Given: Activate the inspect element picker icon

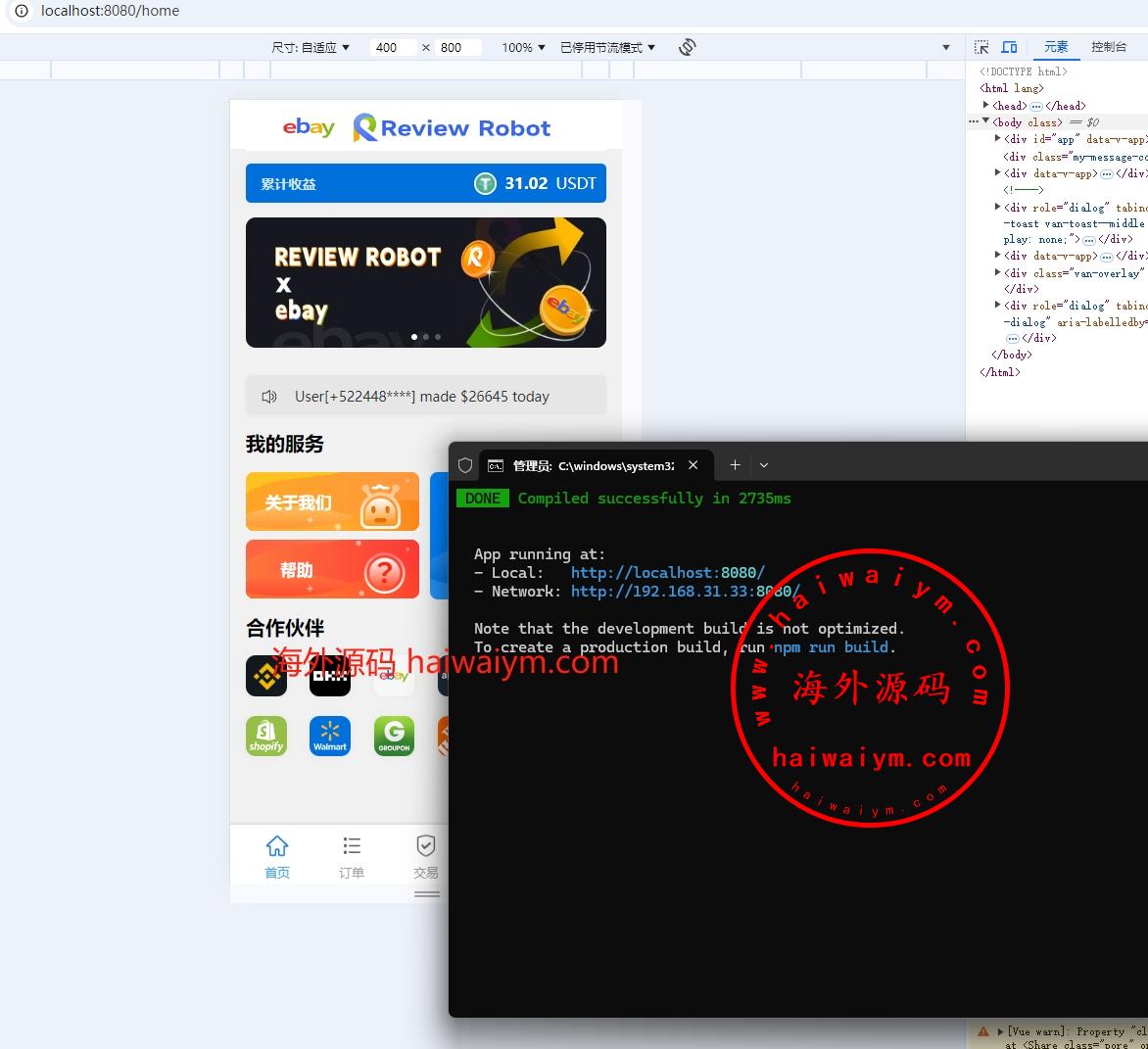Looking at the screenshot, I should (x=981, y=47).
